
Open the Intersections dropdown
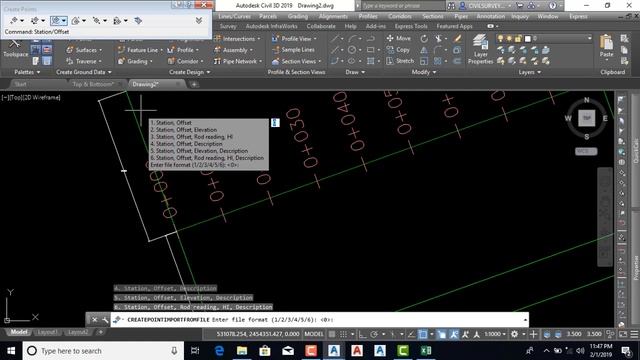pyautogui.click(x=237, y=39)
